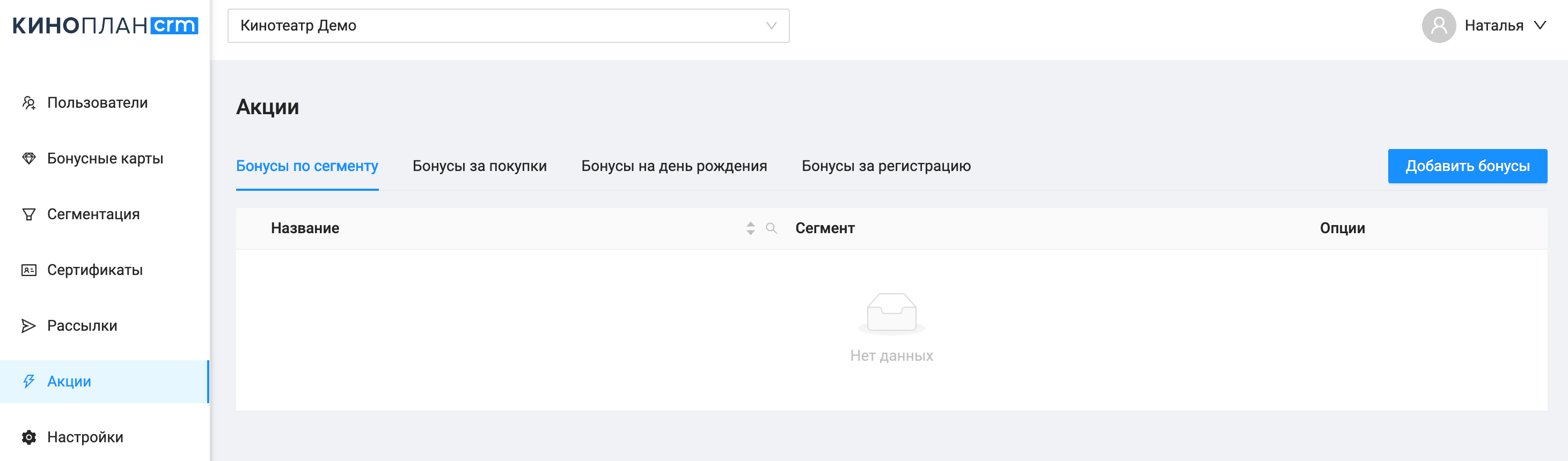Click the Акции page heading
The width and height of the screenshot is (1568, 461).
tap(268, 107)
